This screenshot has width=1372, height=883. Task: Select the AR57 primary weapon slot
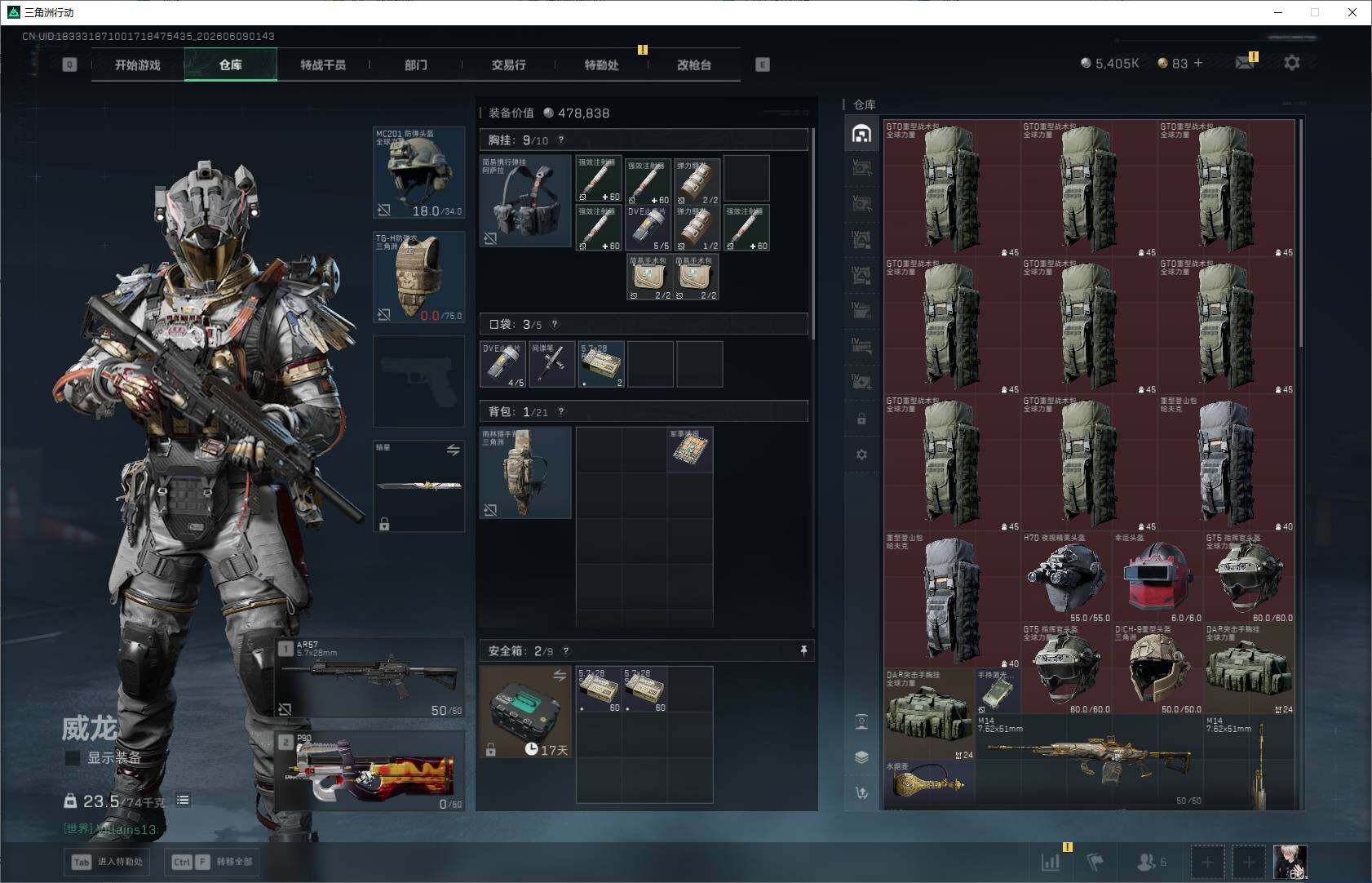[370, 678]
